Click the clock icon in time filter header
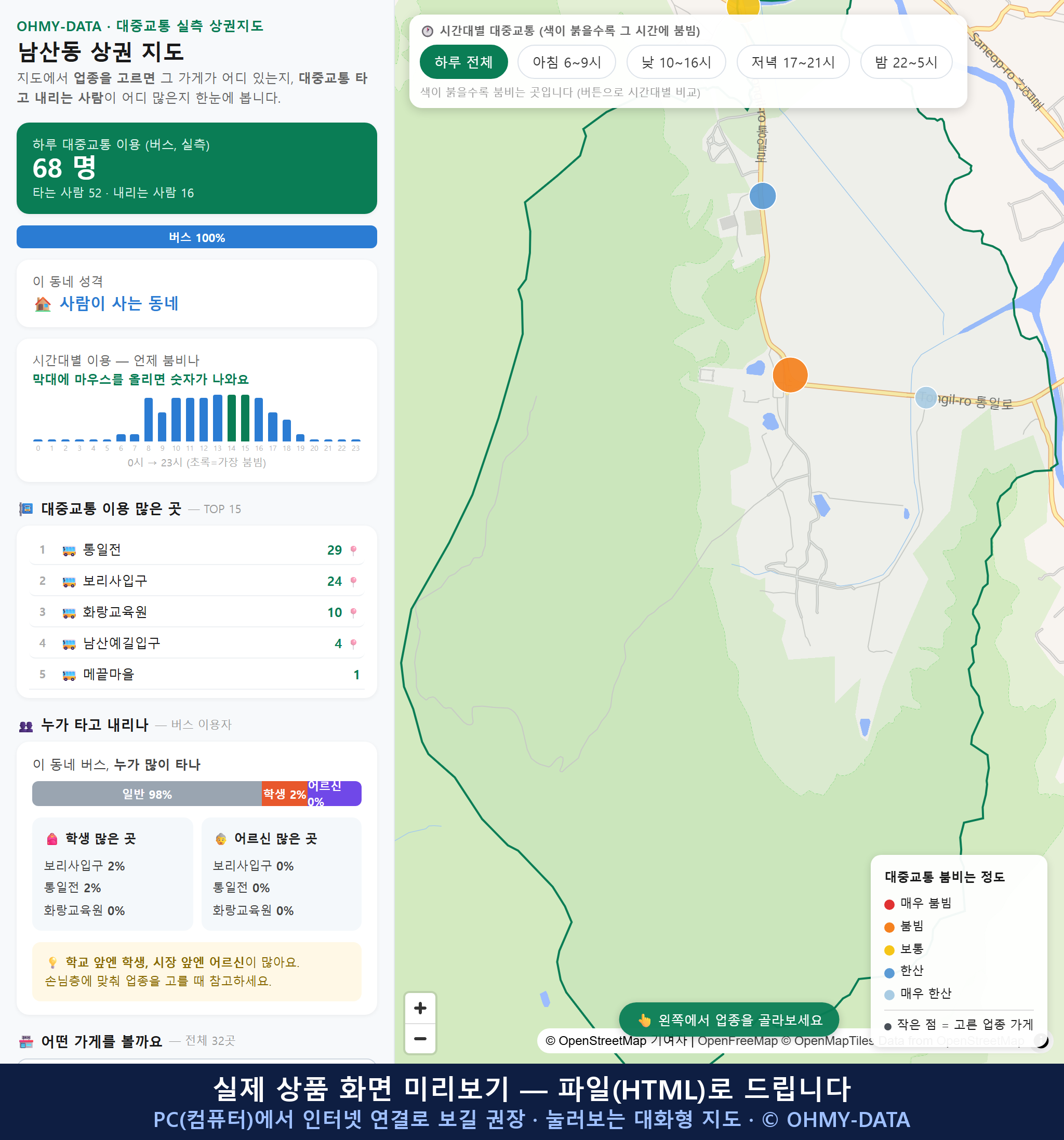Screen dimensions: 1064x1140 (x=428, y=31)
